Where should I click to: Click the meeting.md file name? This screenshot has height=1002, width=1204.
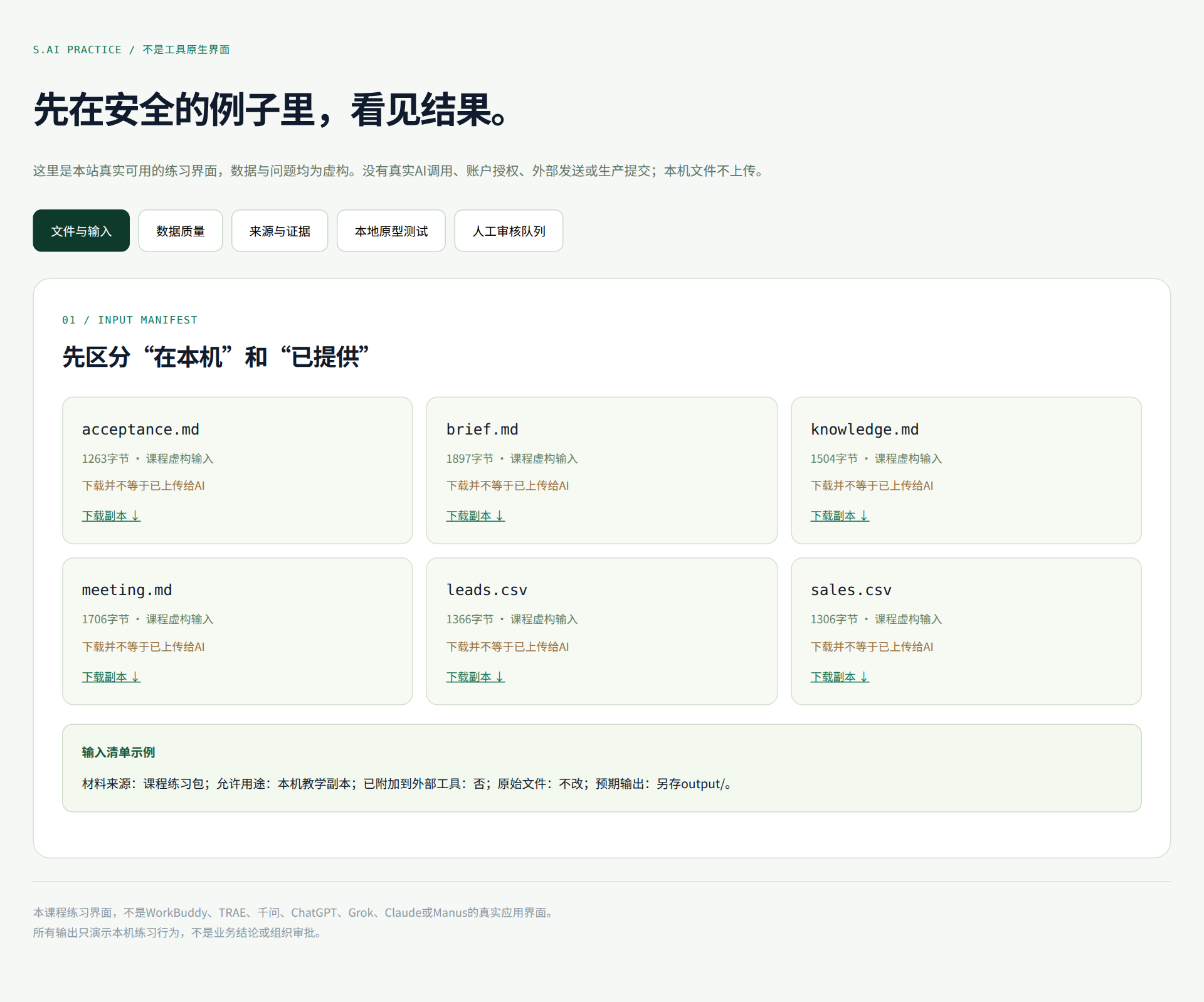point(127,590)
